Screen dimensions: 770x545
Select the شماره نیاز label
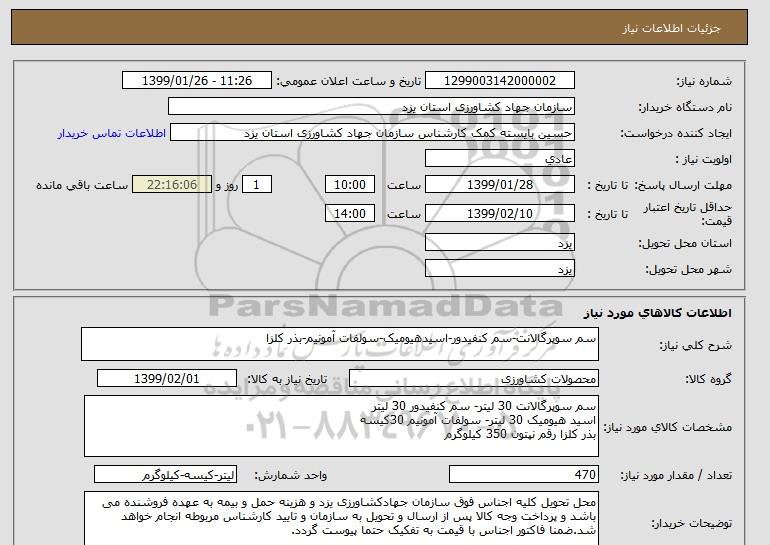[x=704, y=81]
